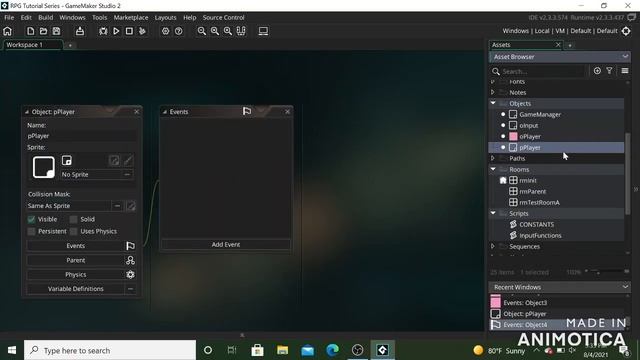Expand the Sequences folder
The height and width of the screenshot is (360, 640).
pyautogui.click(x=493, y=246)
